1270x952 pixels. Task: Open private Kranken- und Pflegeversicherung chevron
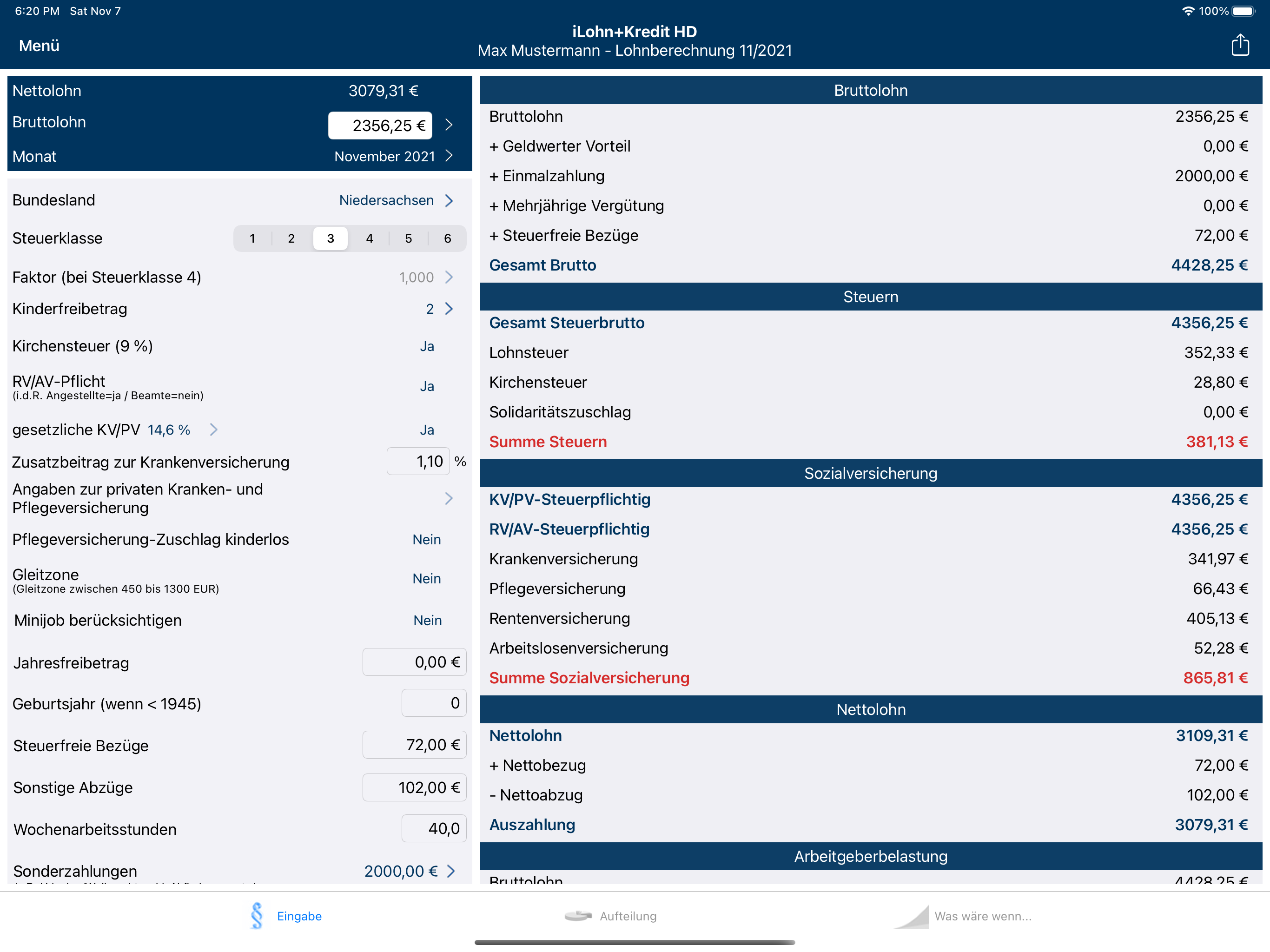pyautogui.click(x=449, y=498)
